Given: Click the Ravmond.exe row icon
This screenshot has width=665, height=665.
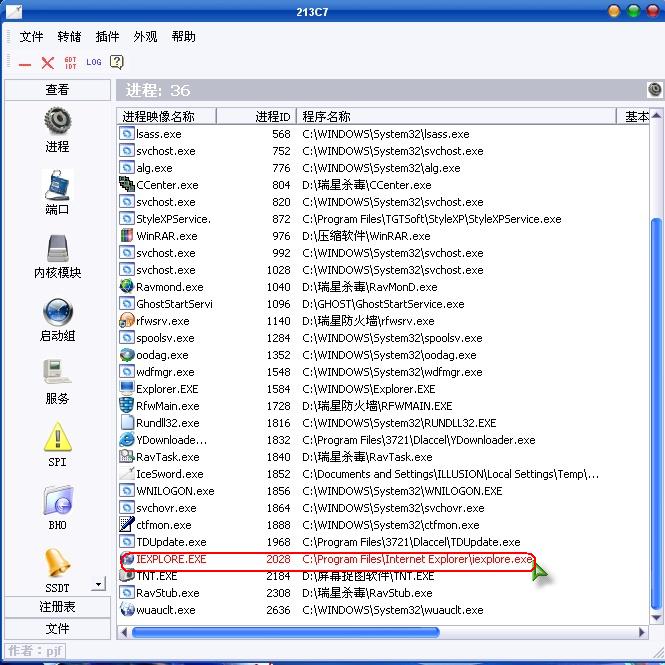Looking at the screenshot, I should click(x=126, y=286).
